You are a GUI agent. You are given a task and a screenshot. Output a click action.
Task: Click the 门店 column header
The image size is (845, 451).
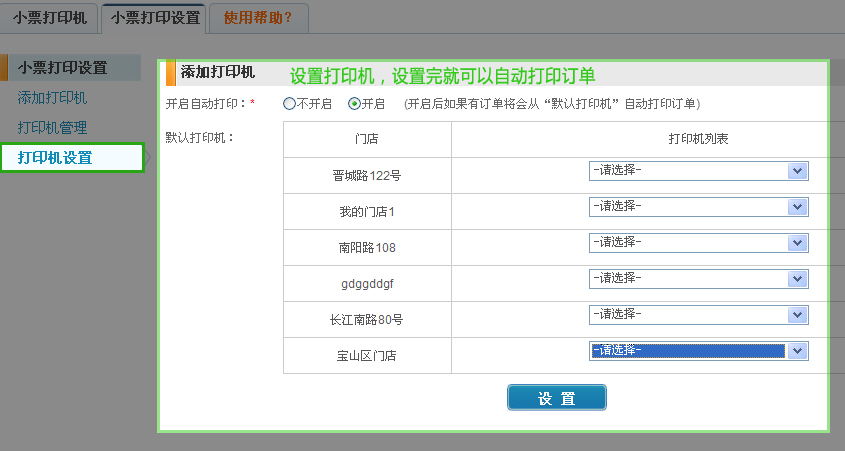tap(367, 139)
